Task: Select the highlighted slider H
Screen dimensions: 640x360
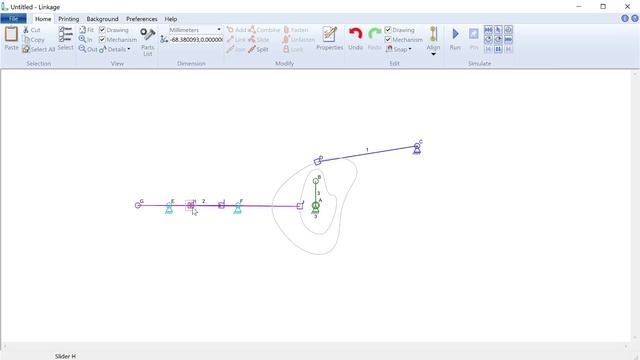Action: click(x=190, y=205)
